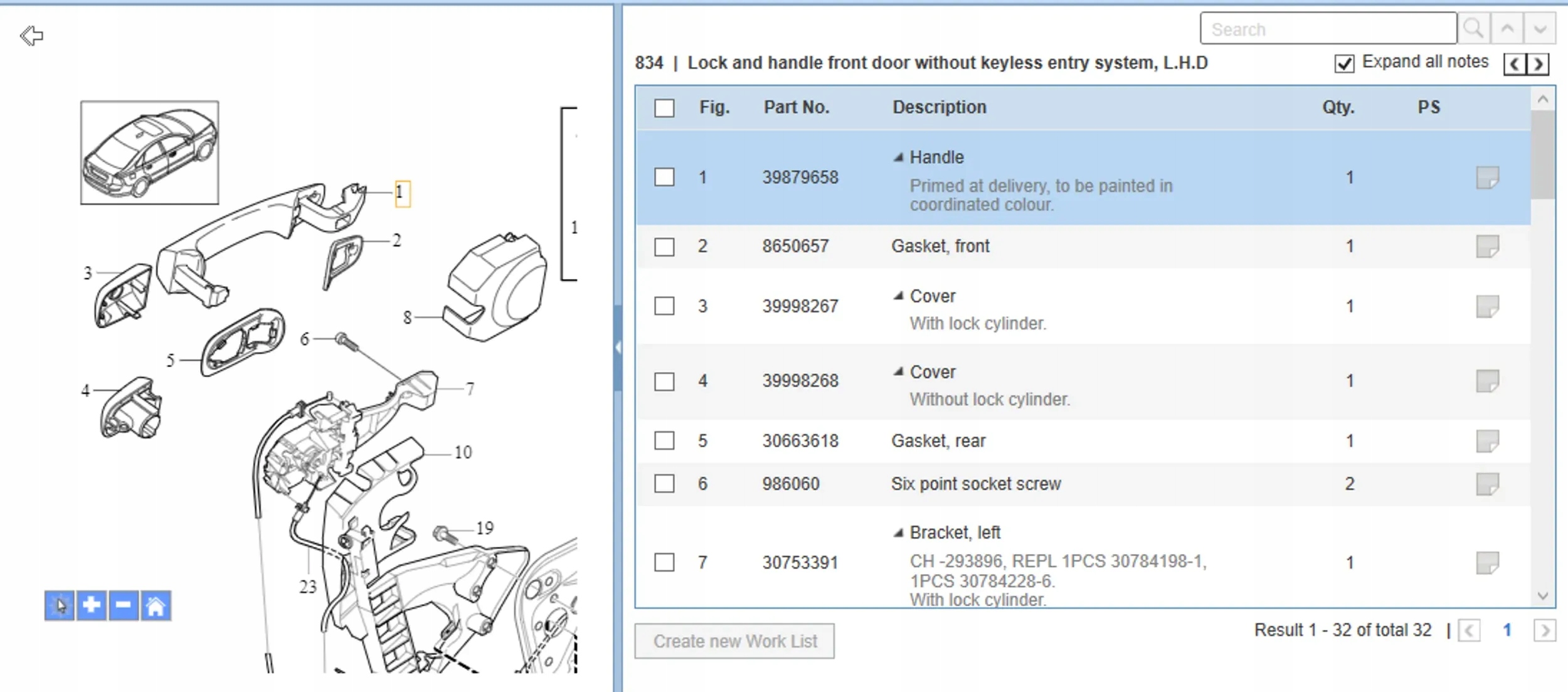Open the note icon for Six point socket screw
The width and height of the screenshot is (1568, 692).
tap(1487, 484)
